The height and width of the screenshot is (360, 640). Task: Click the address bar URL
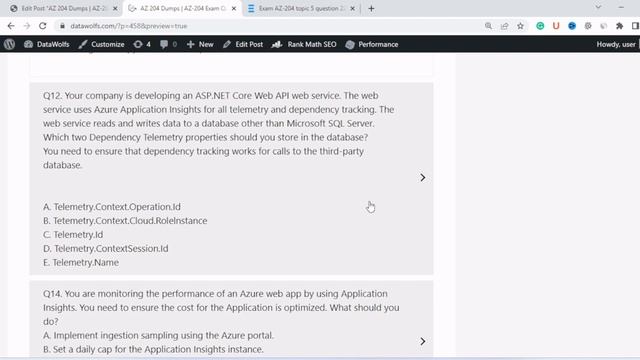pos(129,26)
